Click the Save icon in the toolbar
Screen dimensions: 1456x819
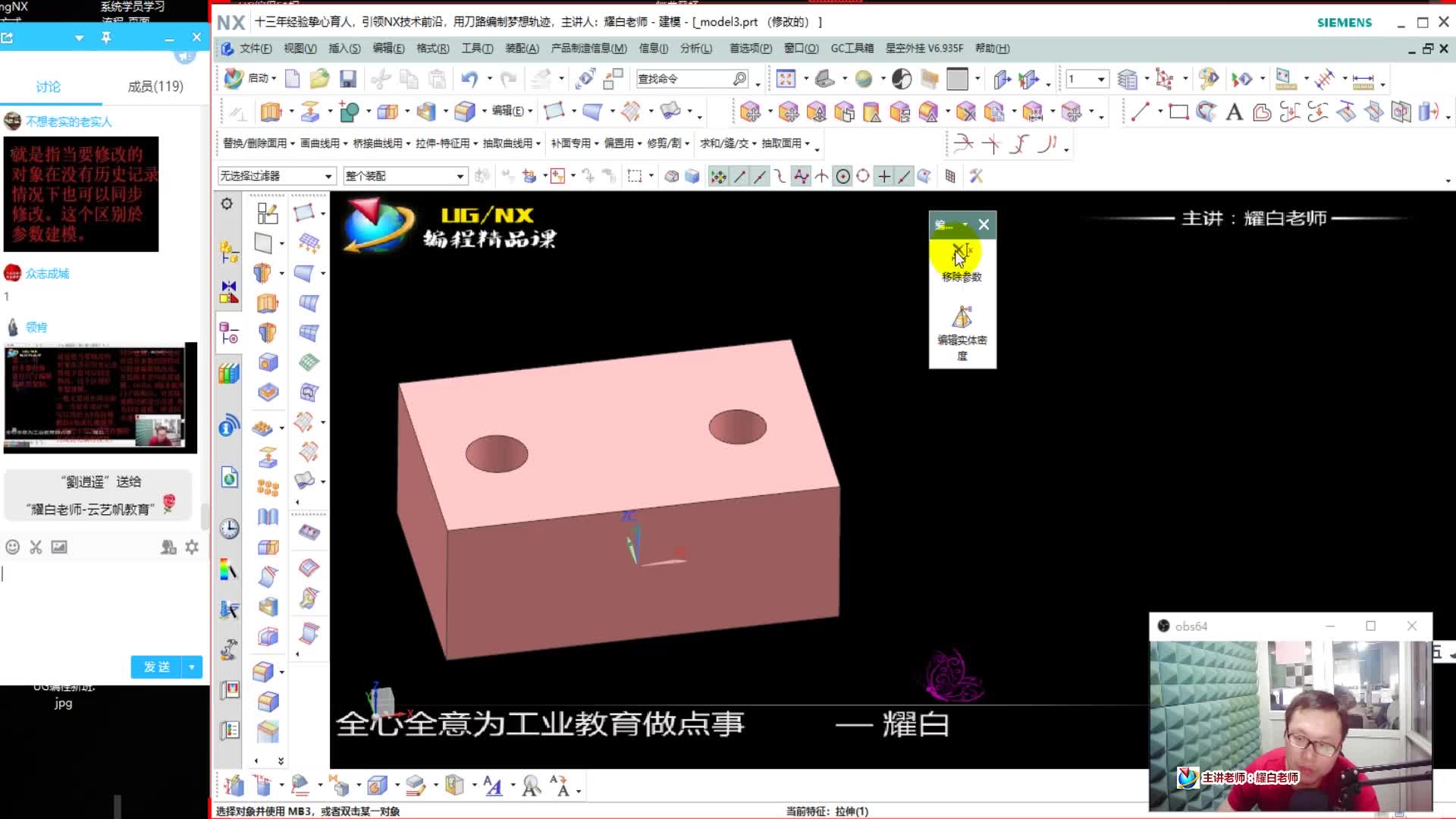[348, 78]
